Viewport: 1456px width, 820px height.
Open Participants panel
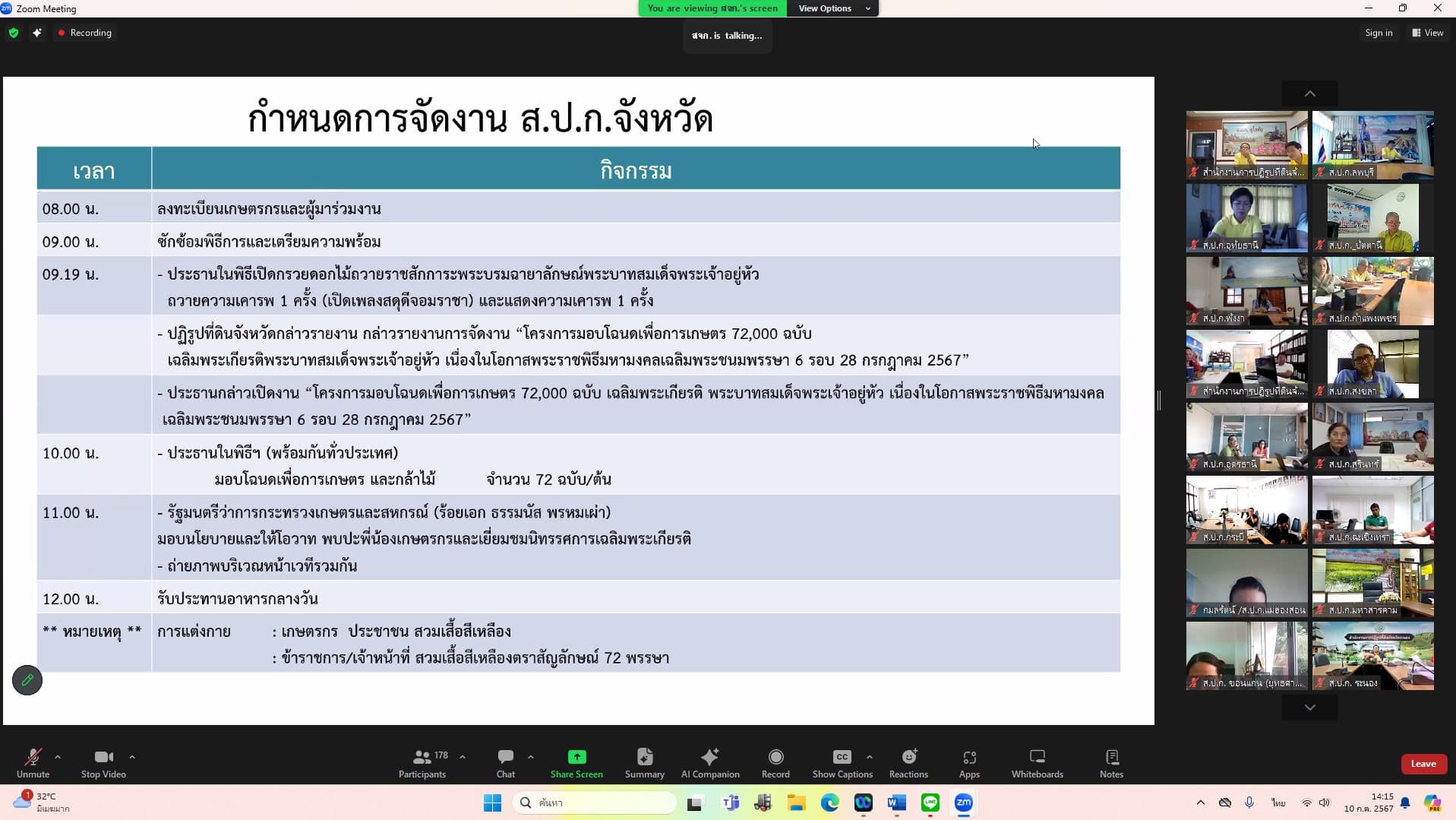click(x=422, y=763)
